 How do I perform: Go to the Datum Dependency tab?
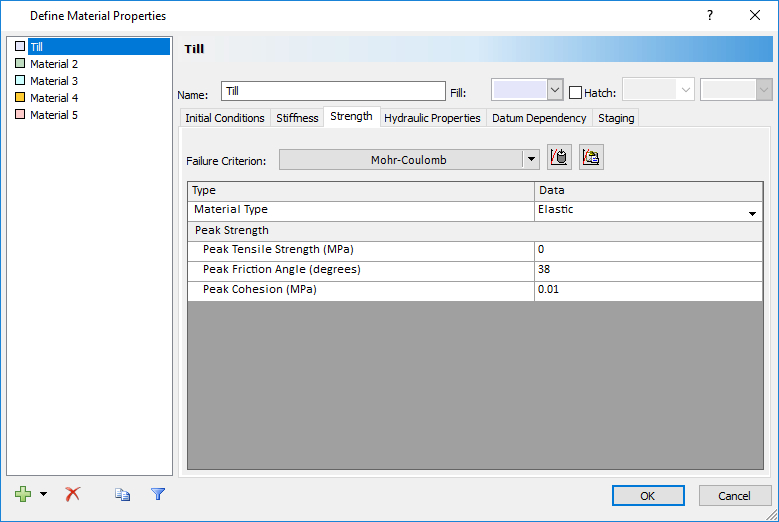pos(539,118)
